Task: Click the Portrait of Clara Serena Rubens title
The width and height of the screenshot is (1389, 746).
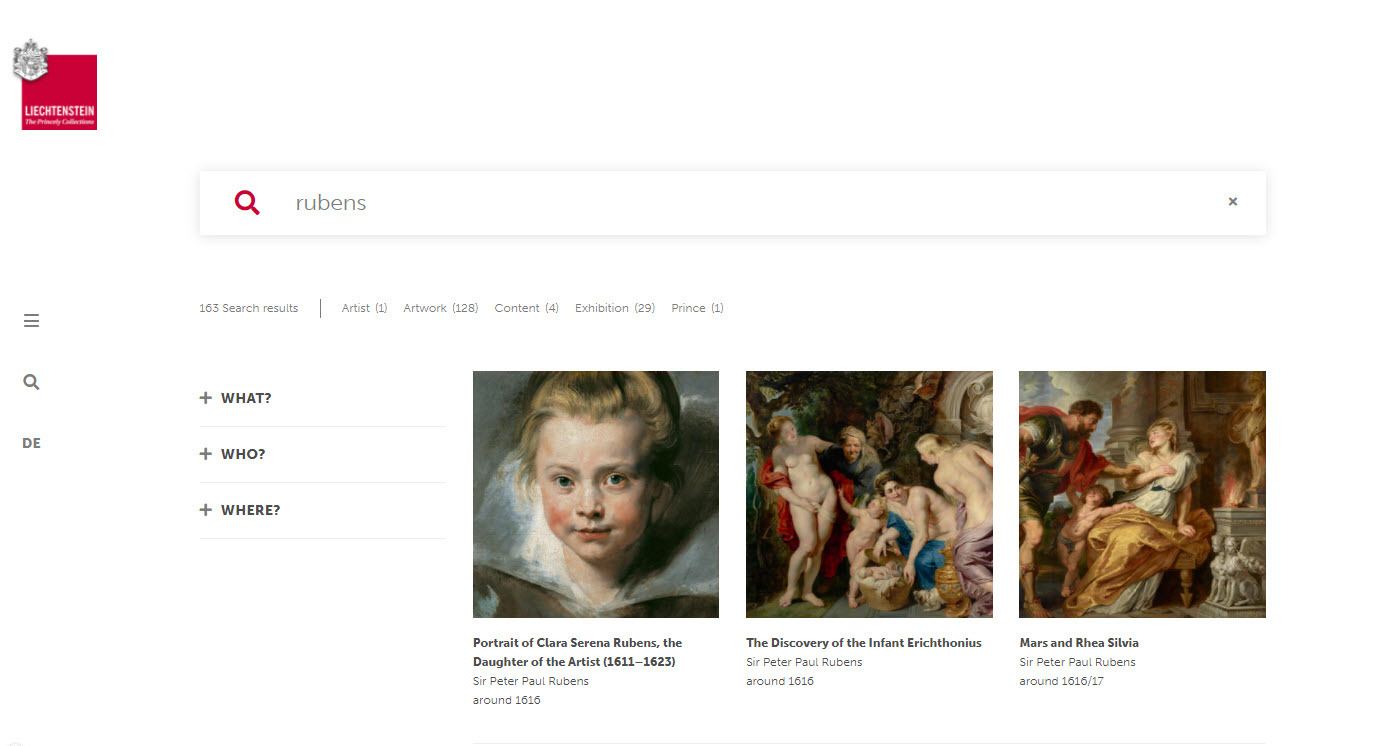Action: [x=578, y=652]
